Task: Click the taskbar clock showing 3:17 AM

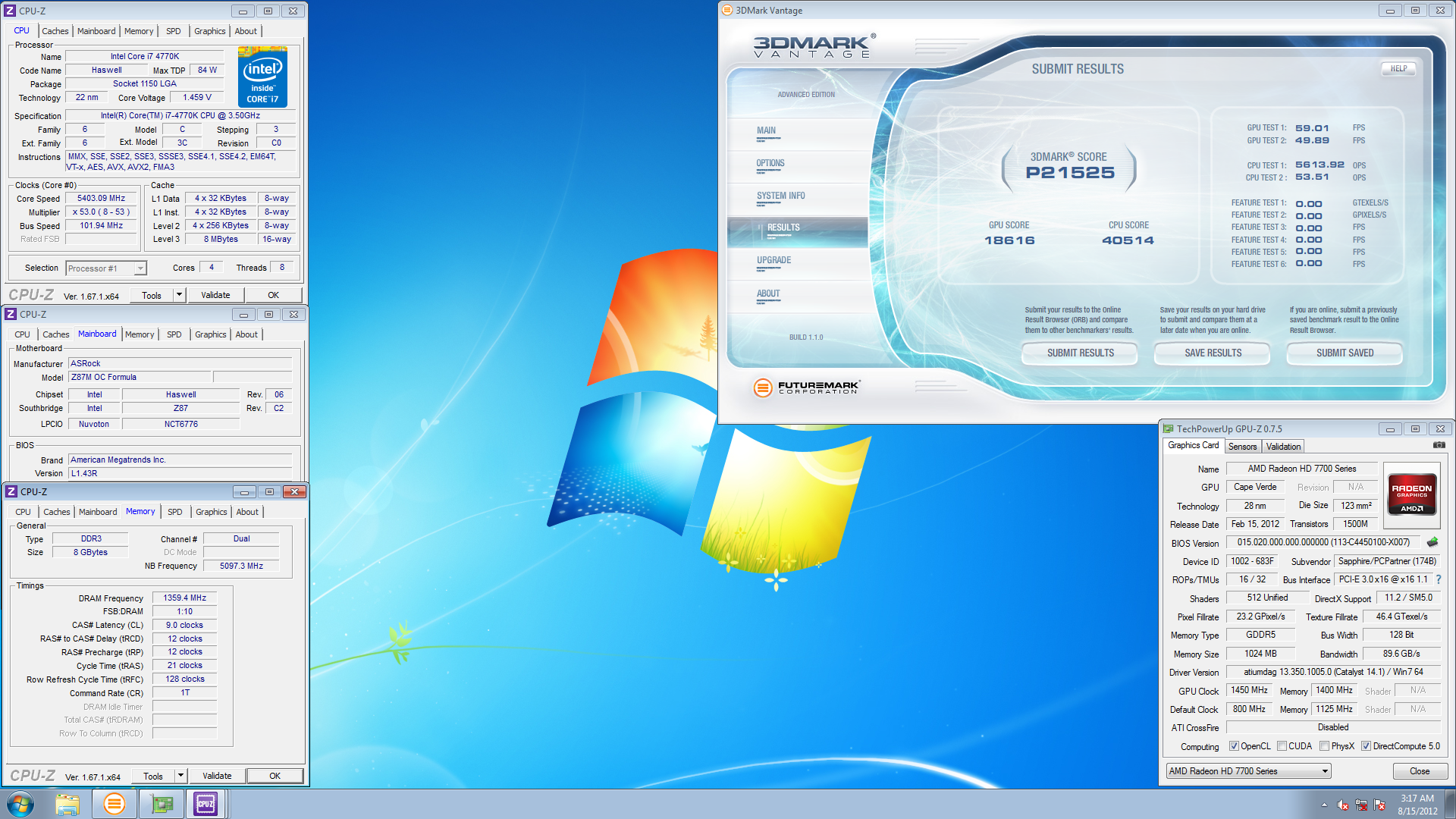Action: 1417,805
